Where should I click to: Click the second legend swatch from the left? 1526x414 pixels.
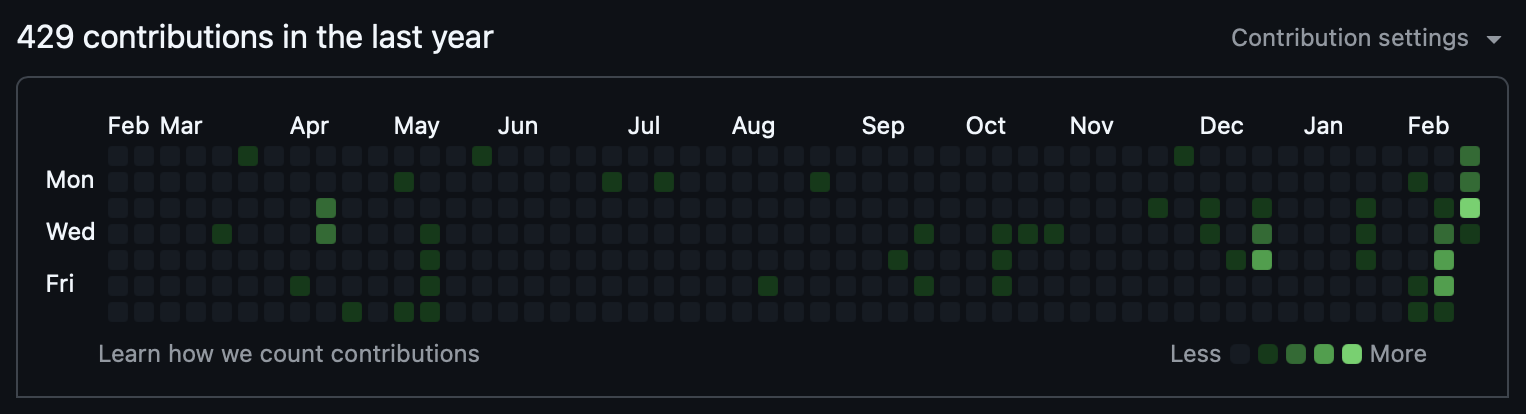pos(1269,354)
